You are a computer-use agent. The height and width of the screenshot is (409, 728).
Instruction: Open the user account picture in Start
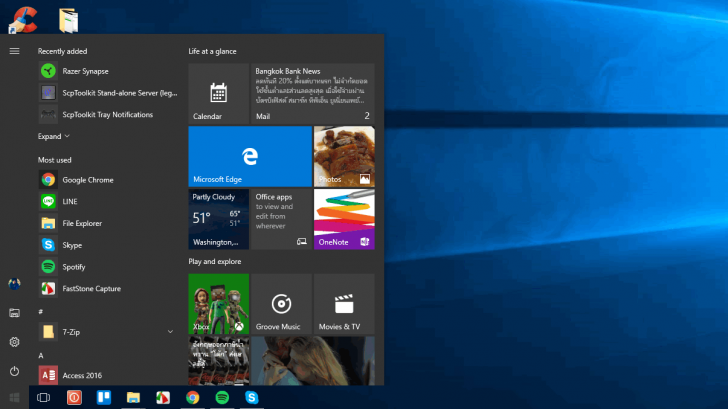14,284
